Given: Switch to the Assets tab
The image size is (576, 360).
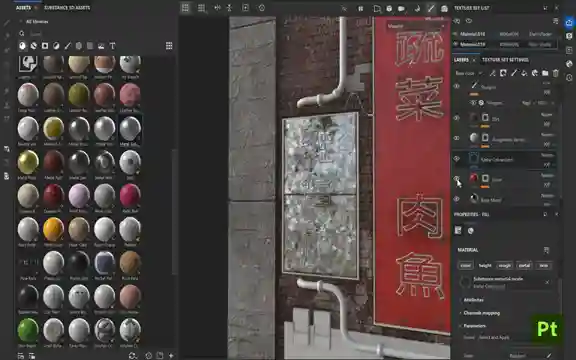Looking at the screenshot, I should (24, 8).
